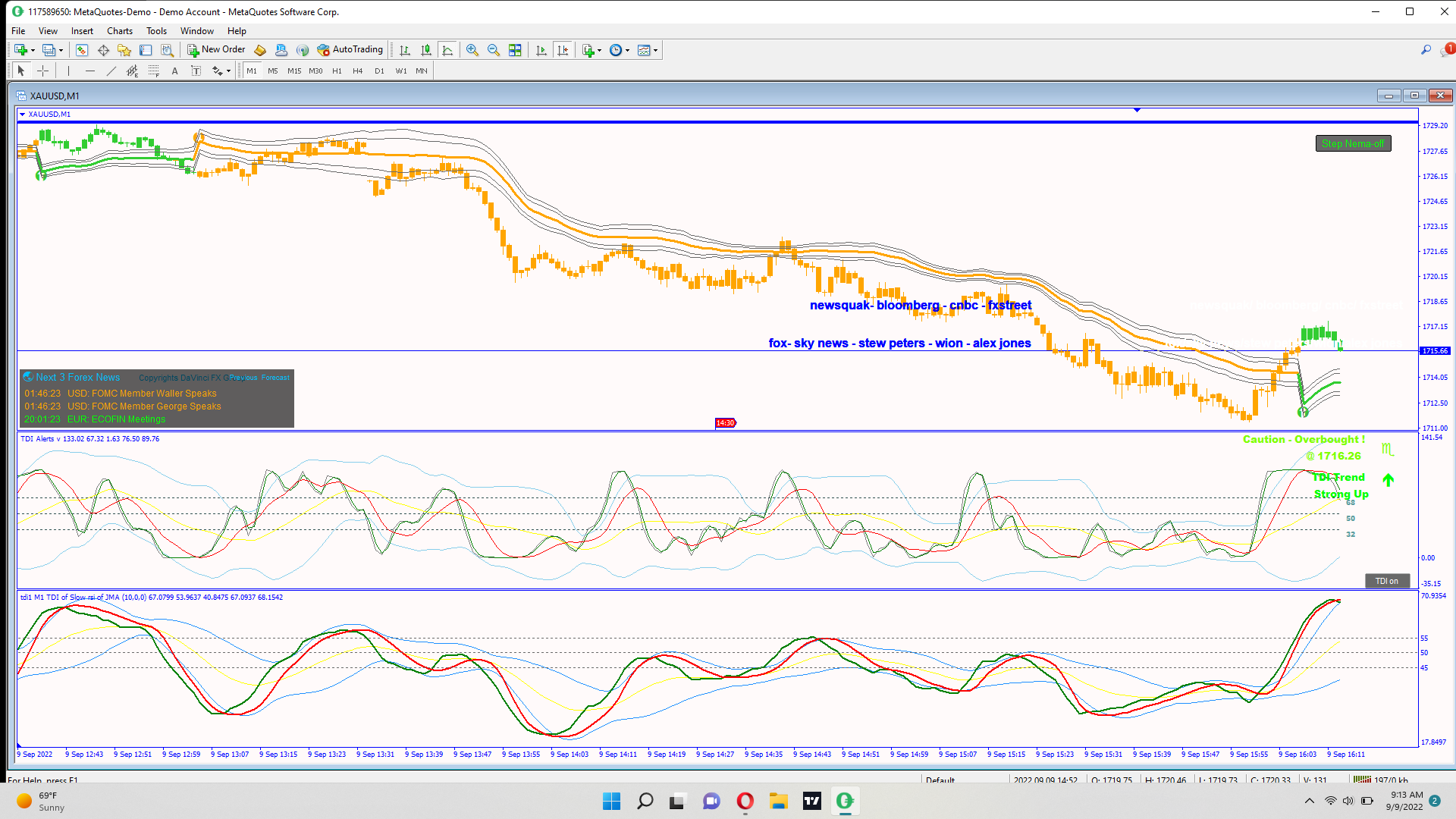Expand the Indicators list dropdown arrow

pyautogui.click(x=600, y=50)
